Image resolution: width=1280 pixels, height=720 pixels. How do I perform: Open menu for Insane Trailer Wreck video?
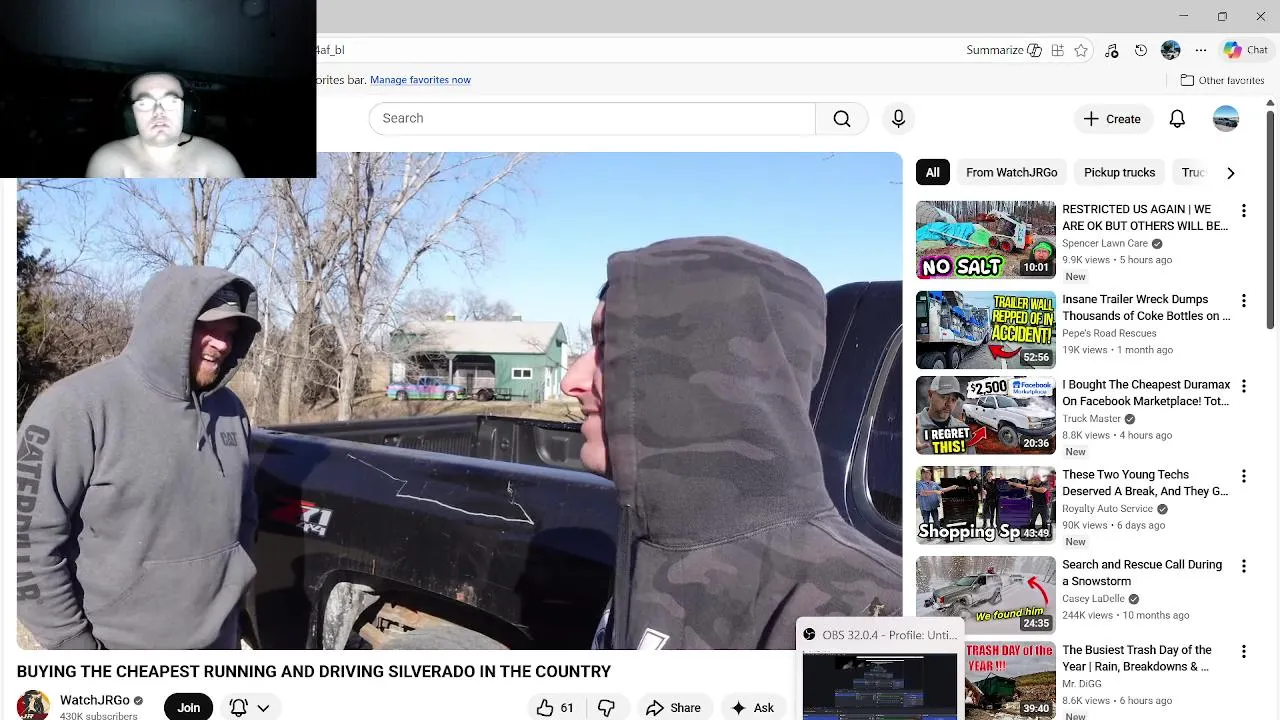click(x=1243, y=301)
